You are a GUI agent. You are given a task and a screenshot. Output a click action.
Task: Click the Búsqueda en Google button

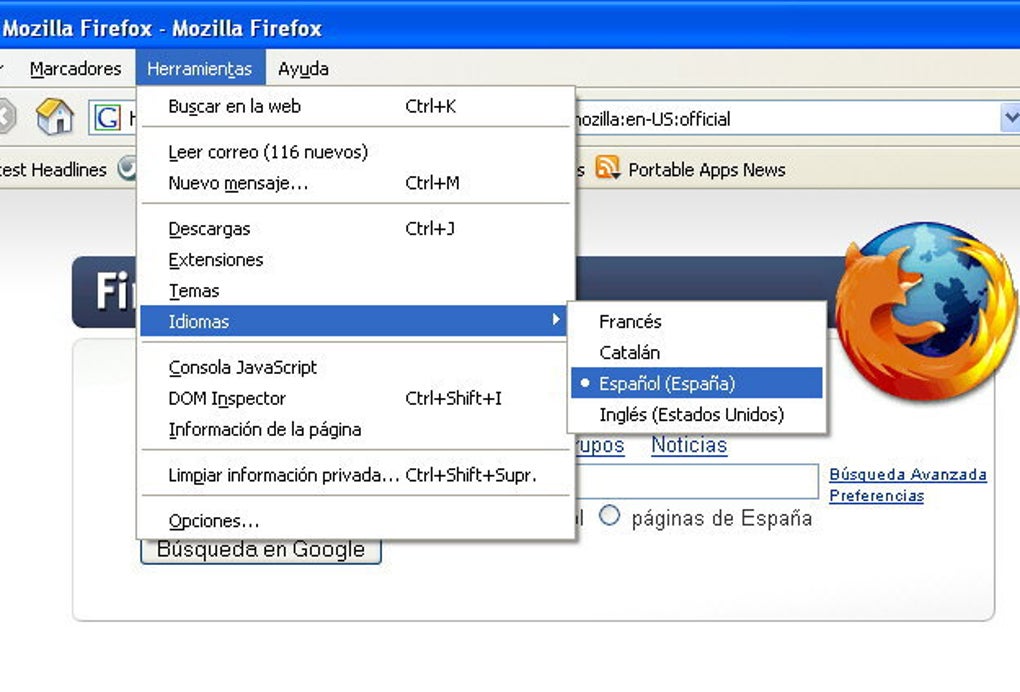pos(261,551)
